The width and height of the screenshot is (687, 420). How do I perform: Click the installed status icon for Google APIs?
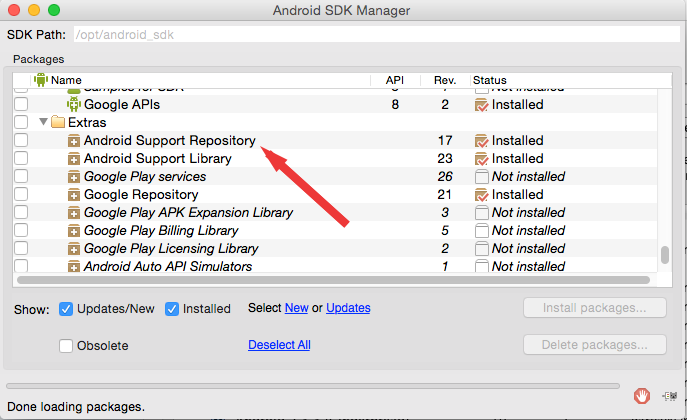pos(482,105)
